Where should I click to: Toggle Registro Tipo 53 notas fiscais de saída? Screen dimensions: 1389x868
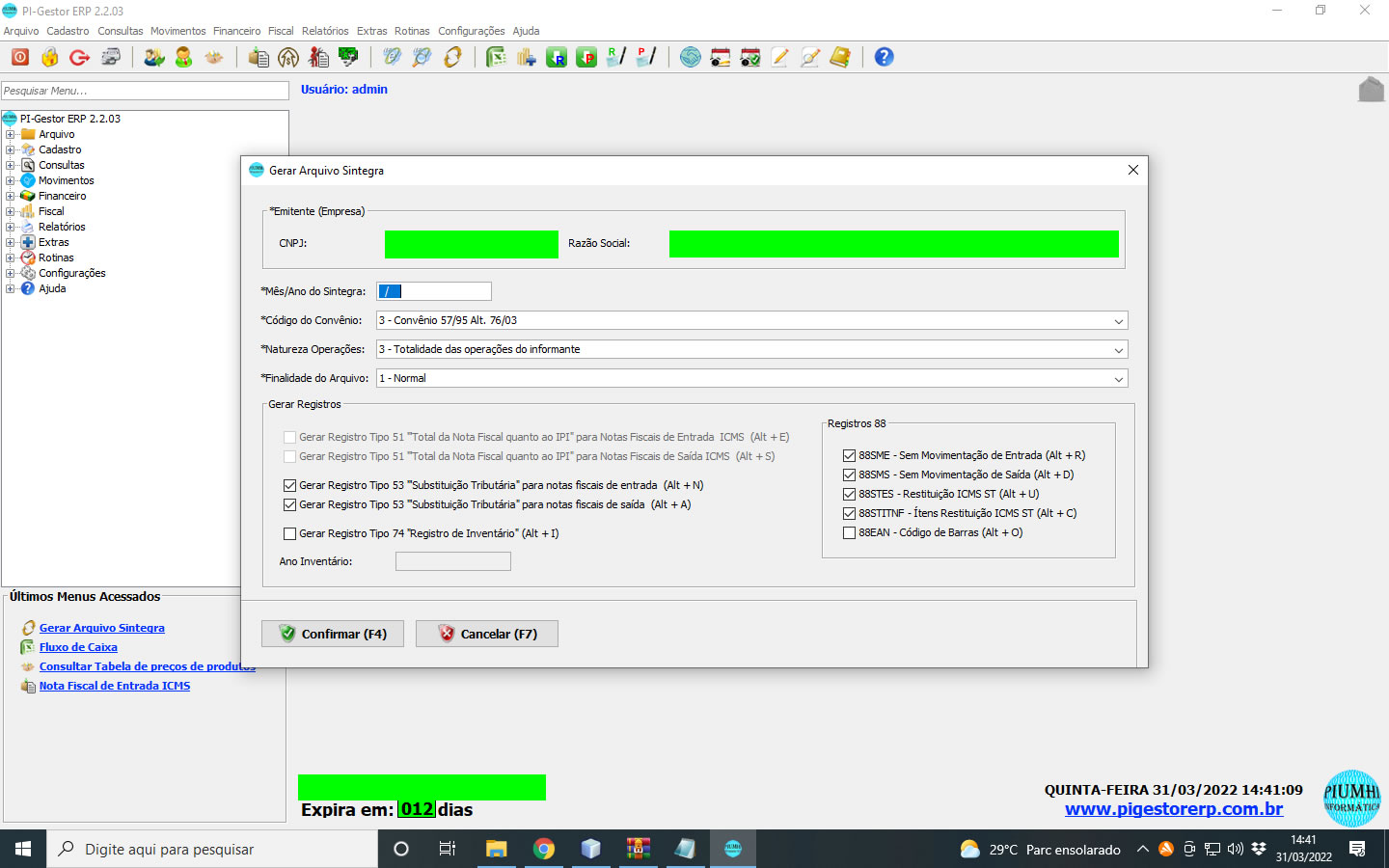[x=289, y=504]
